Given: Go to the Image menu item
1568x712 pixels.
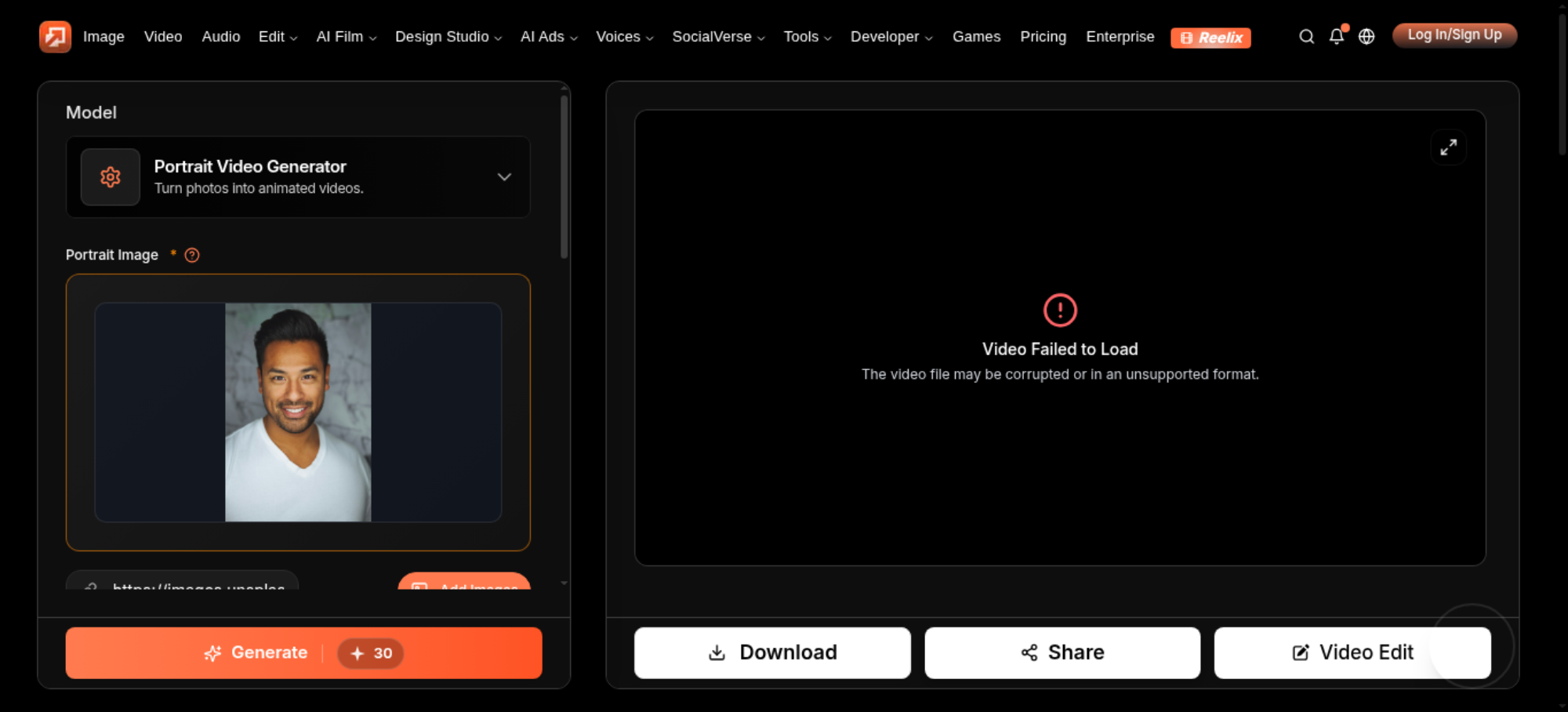Looking at the screenshot, I should click(103, 37).
